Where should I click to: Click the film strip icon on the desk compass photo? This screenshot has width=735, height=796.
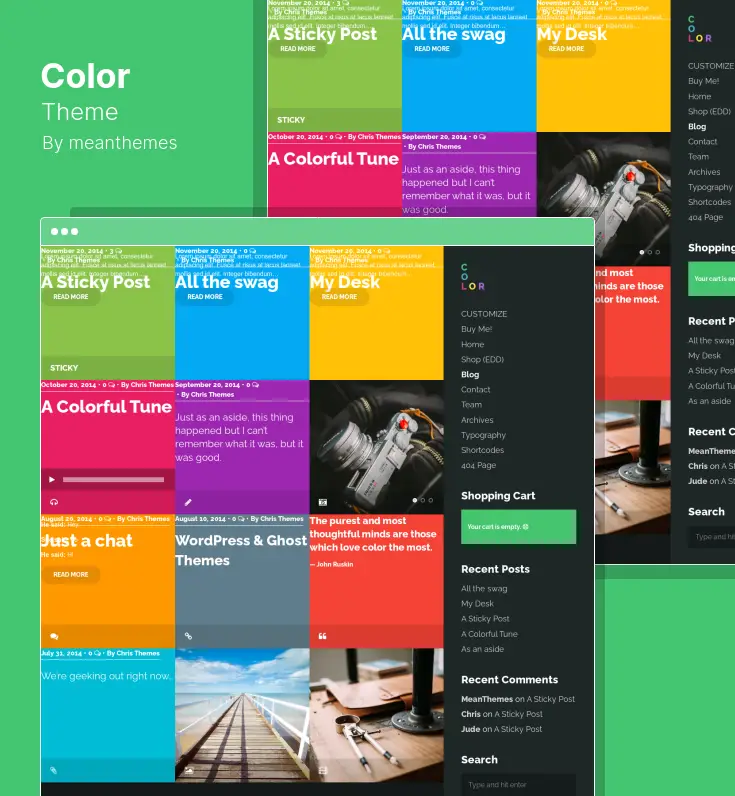click(322, 770)
